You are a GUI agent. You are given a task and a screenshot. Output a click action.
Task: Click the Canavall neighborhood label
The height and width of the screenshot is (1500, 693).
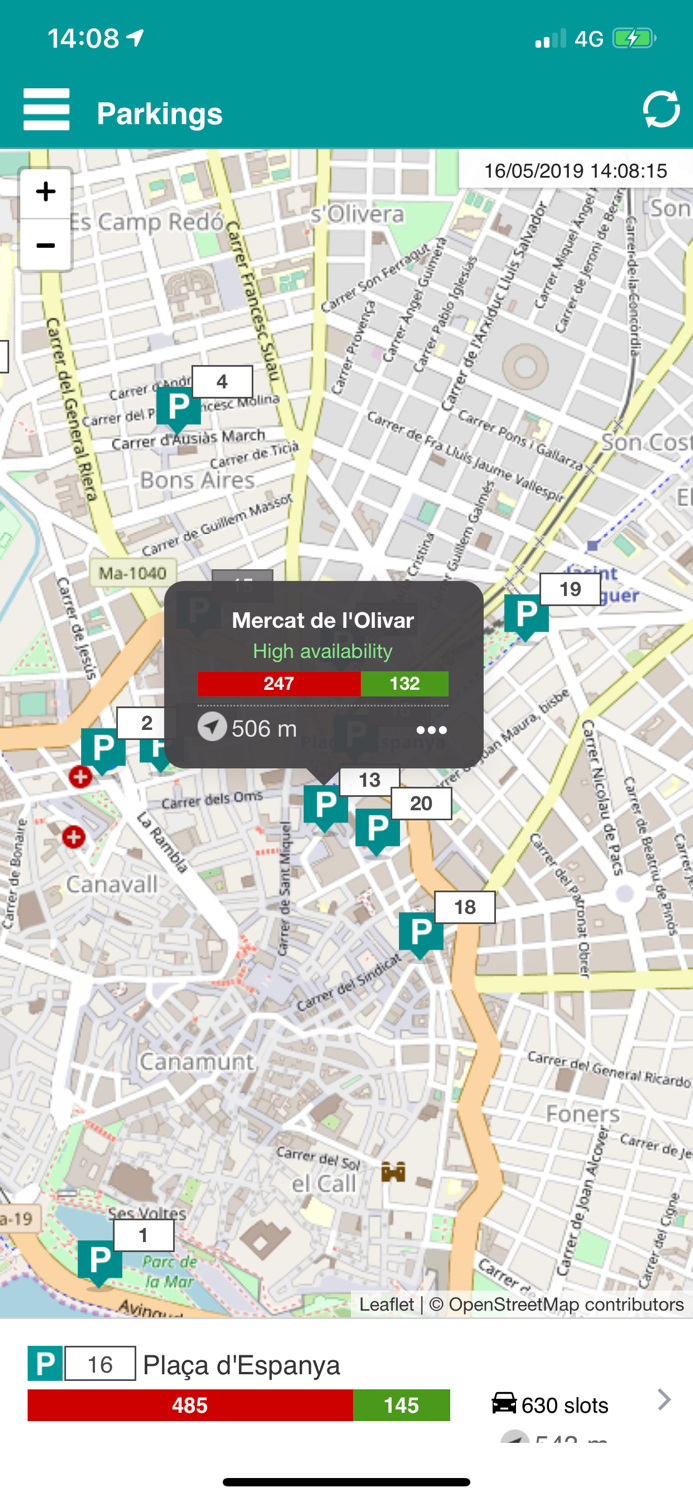[x=112, y=884]
